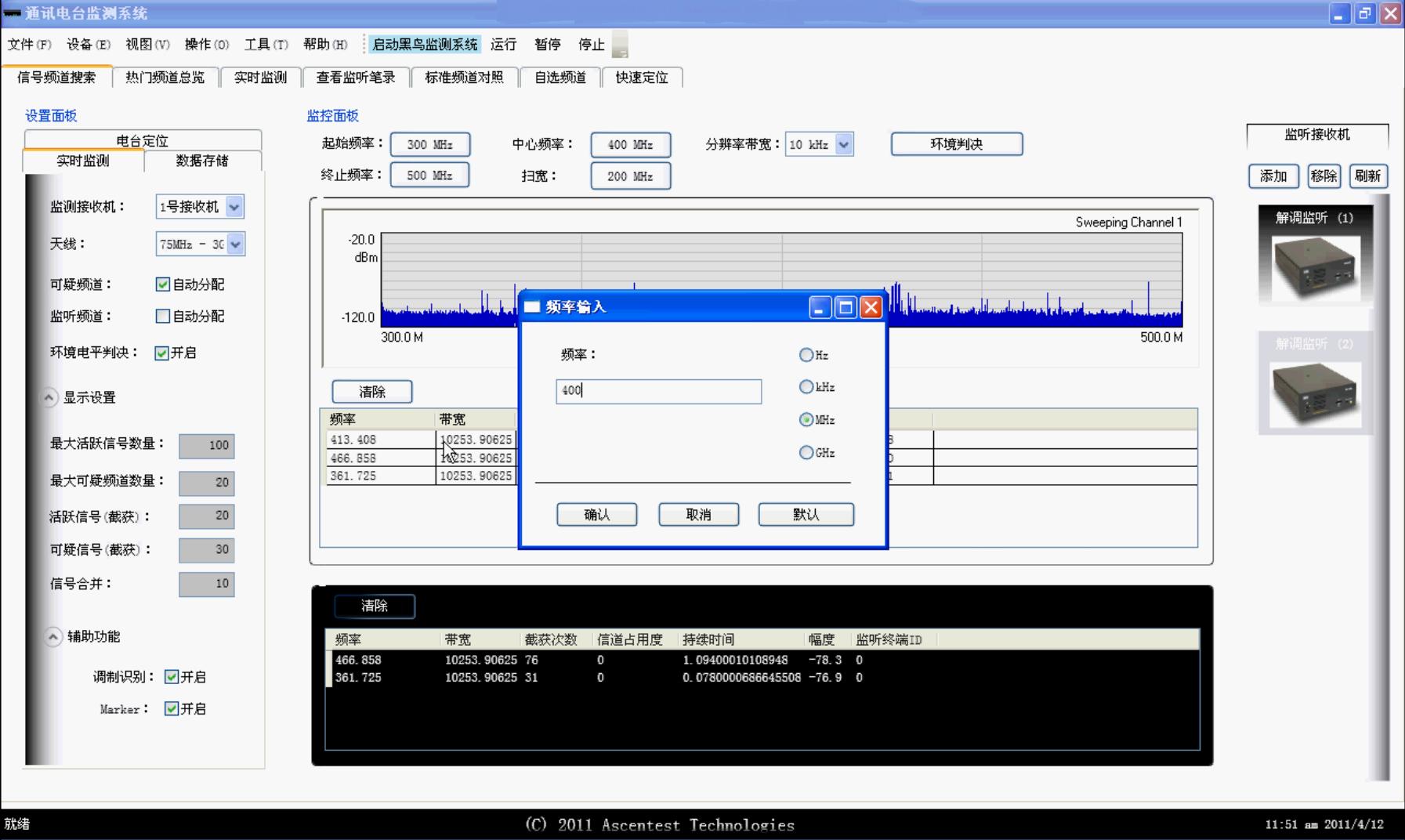Minimize the 频率输入 dialog
The image size is (1405, 840).
[x=820, y=308]
